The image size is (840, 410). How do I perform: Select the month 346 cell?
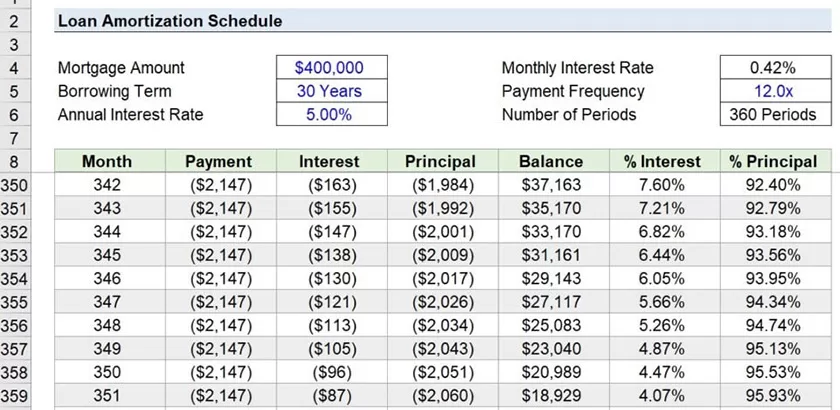[x=107, y=278]
